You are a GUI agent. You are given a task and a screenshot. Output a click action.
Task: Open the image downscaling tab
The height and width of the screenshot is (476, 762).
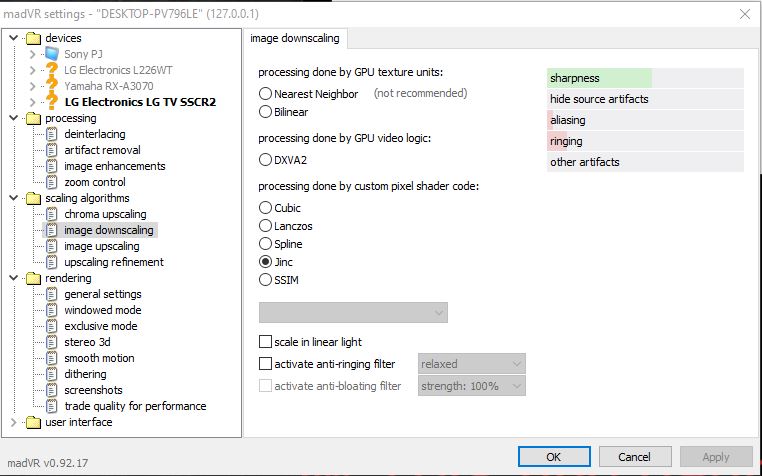(295, 38)
